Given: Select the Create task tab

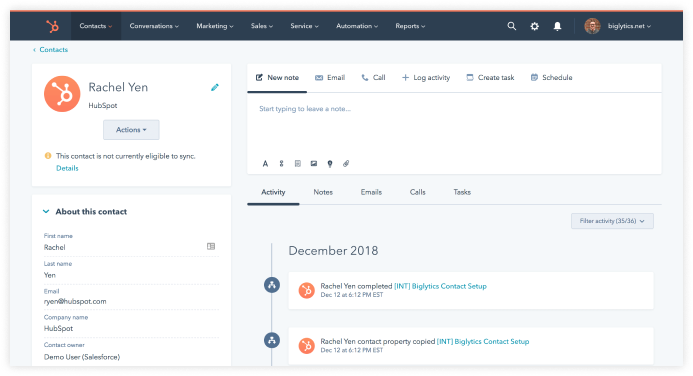Looking at the screenshot, I should tap(490, 78).
